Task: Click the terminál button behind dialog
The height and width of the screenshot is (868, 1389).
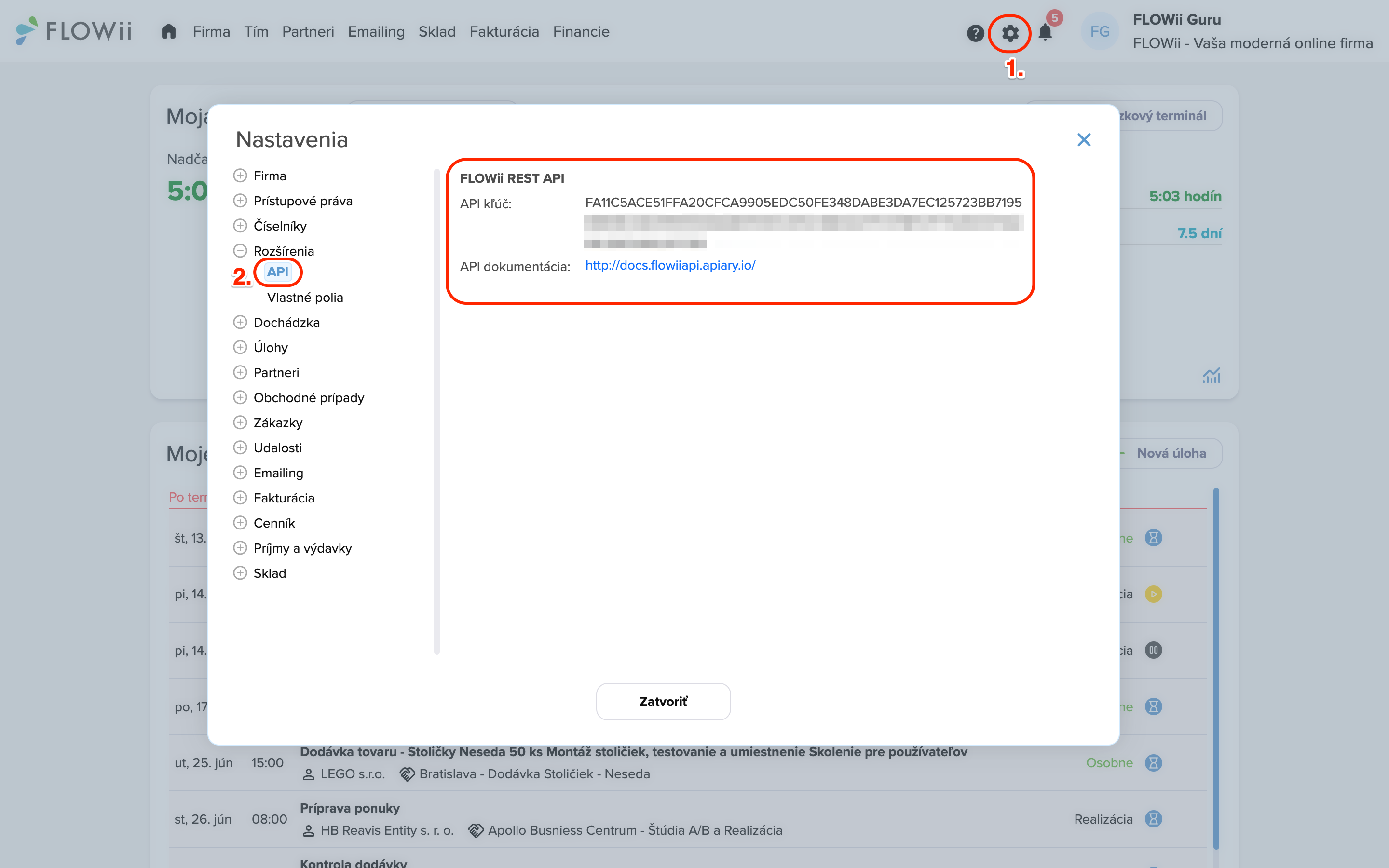Action: pos(1171,115)
